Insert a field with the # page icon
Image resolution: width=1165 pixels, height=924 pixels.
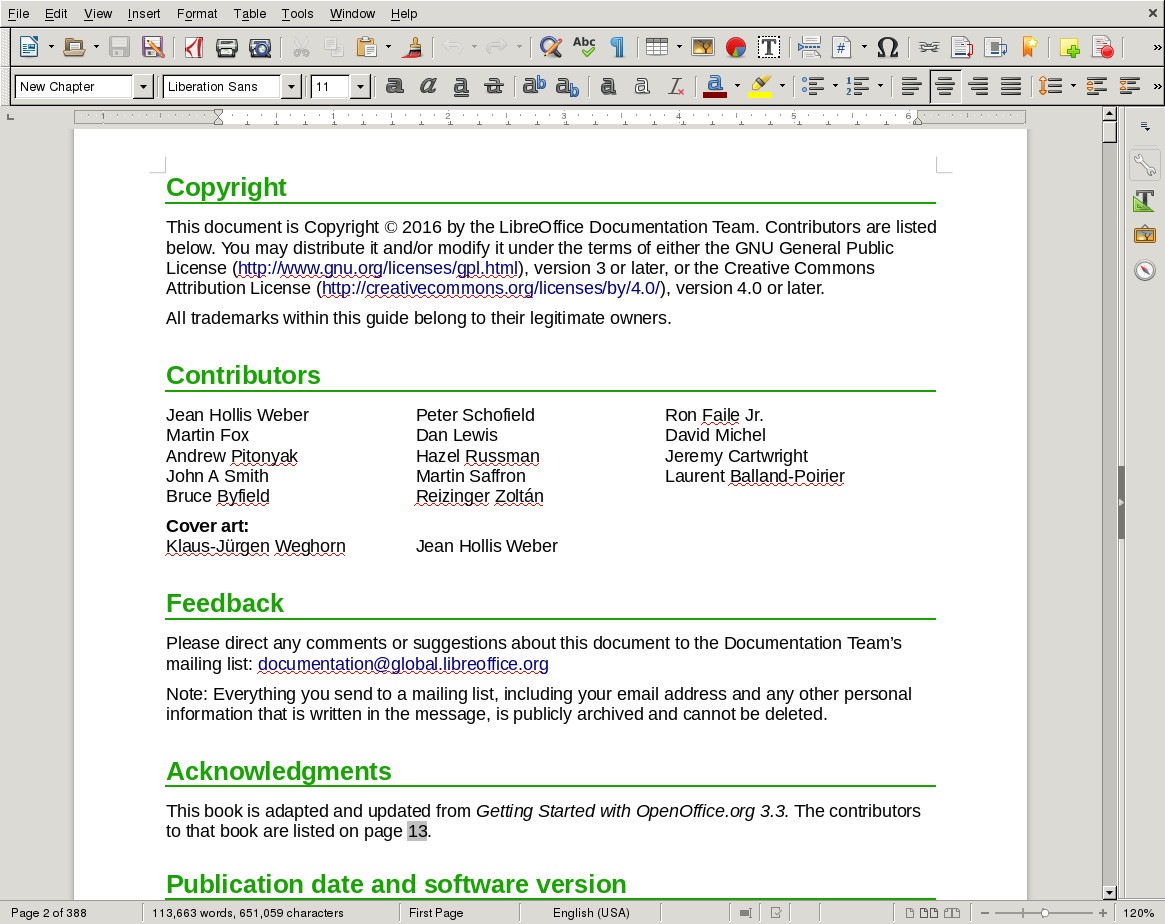(842, 47)
